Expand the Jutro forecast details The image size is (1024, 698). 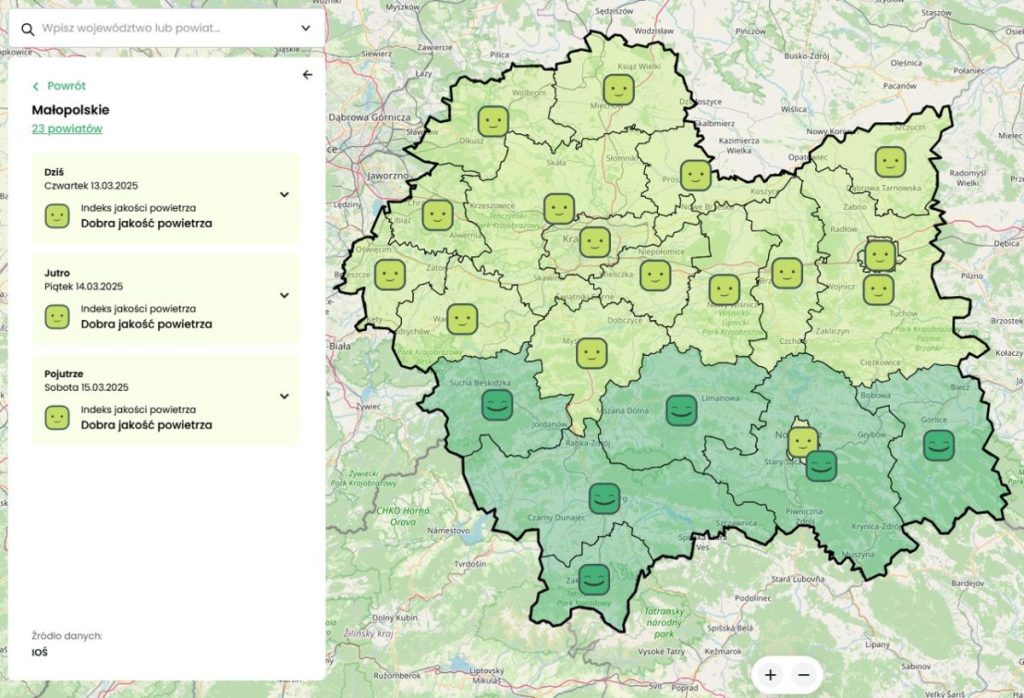(x=284, y=296)
